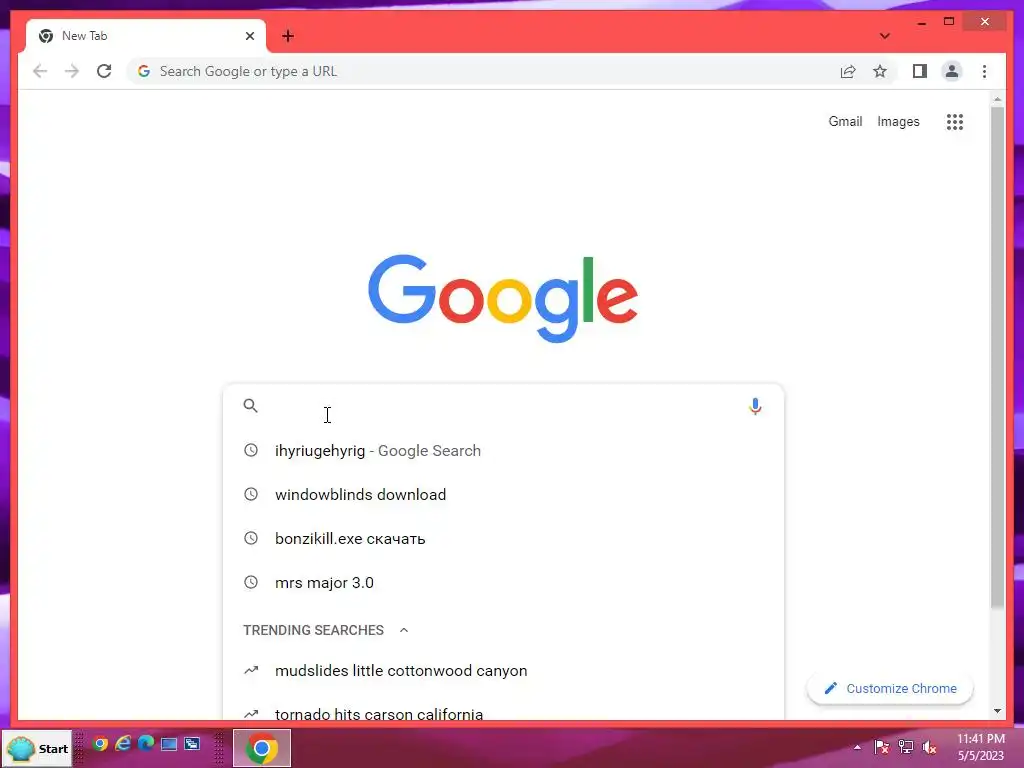The width and height of the screenshot is (1024, 768).
Task: Open the Images link
Action: click(898, 121)
